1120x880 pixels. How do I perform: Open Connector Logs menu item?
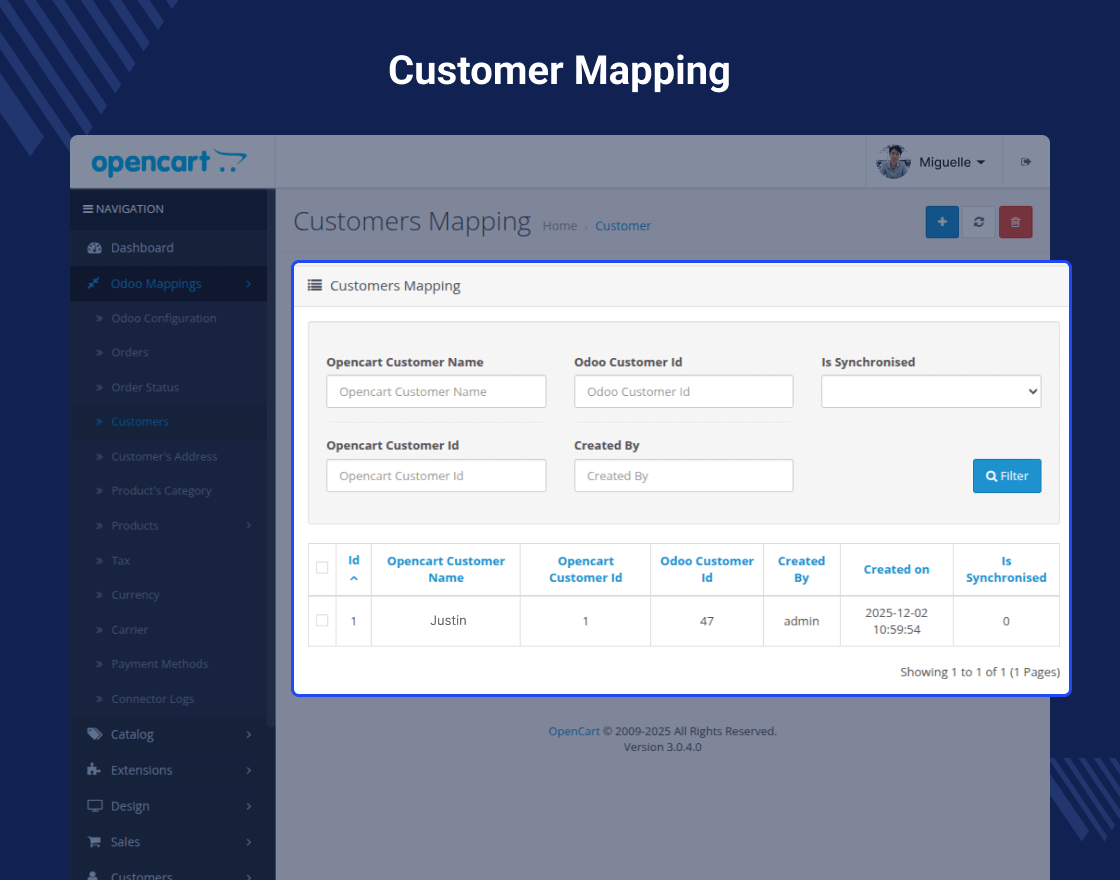153,699
